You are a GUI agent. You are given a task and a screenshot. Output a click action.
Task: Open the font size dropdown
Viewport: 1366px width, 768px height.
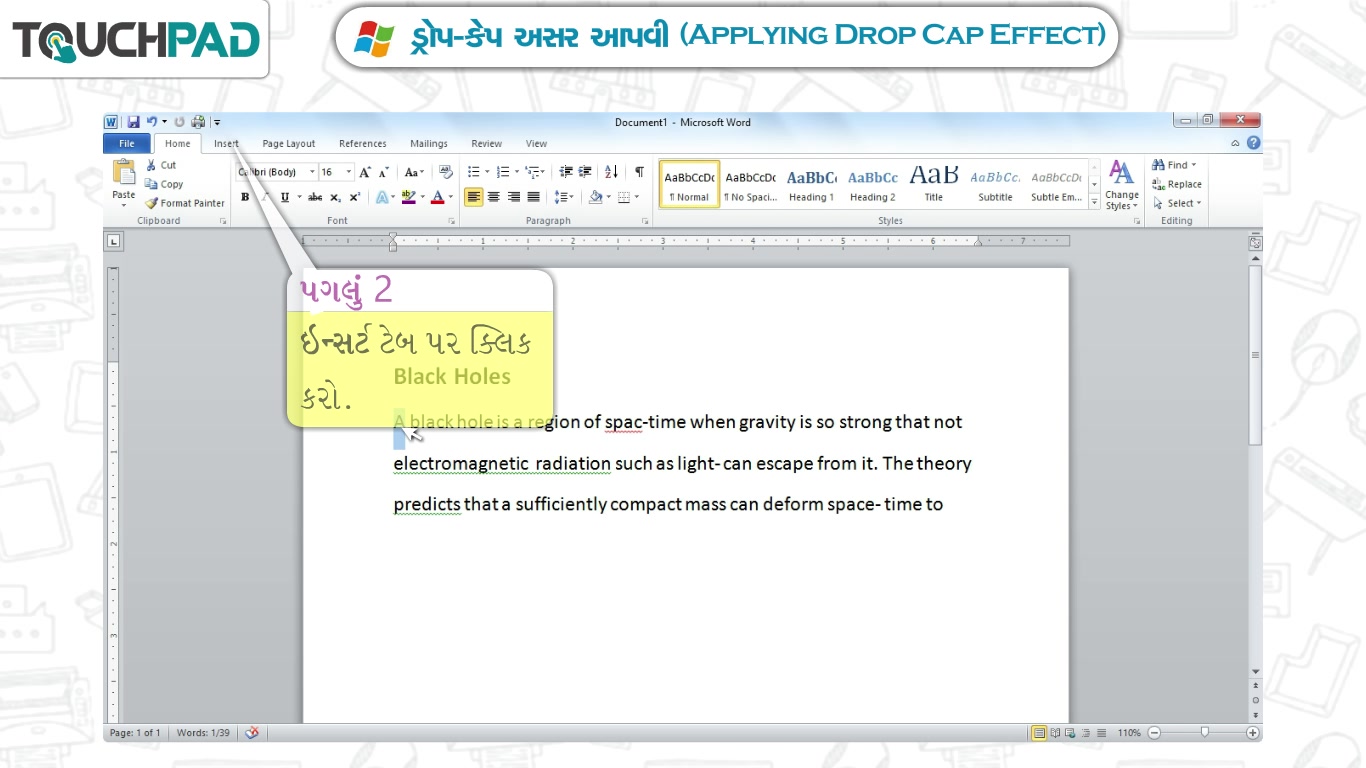point(349,172)
